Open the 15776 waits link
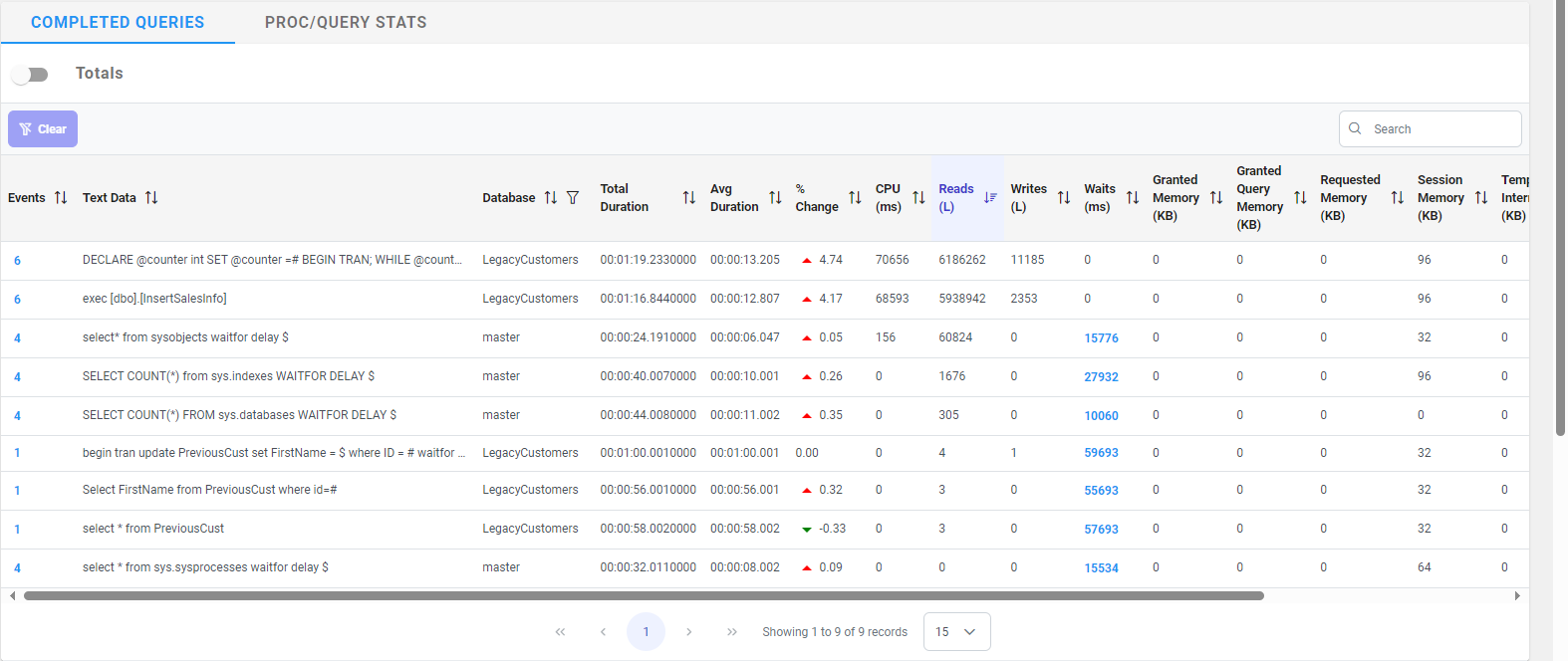1568x661 pixels. [1101, 338]
